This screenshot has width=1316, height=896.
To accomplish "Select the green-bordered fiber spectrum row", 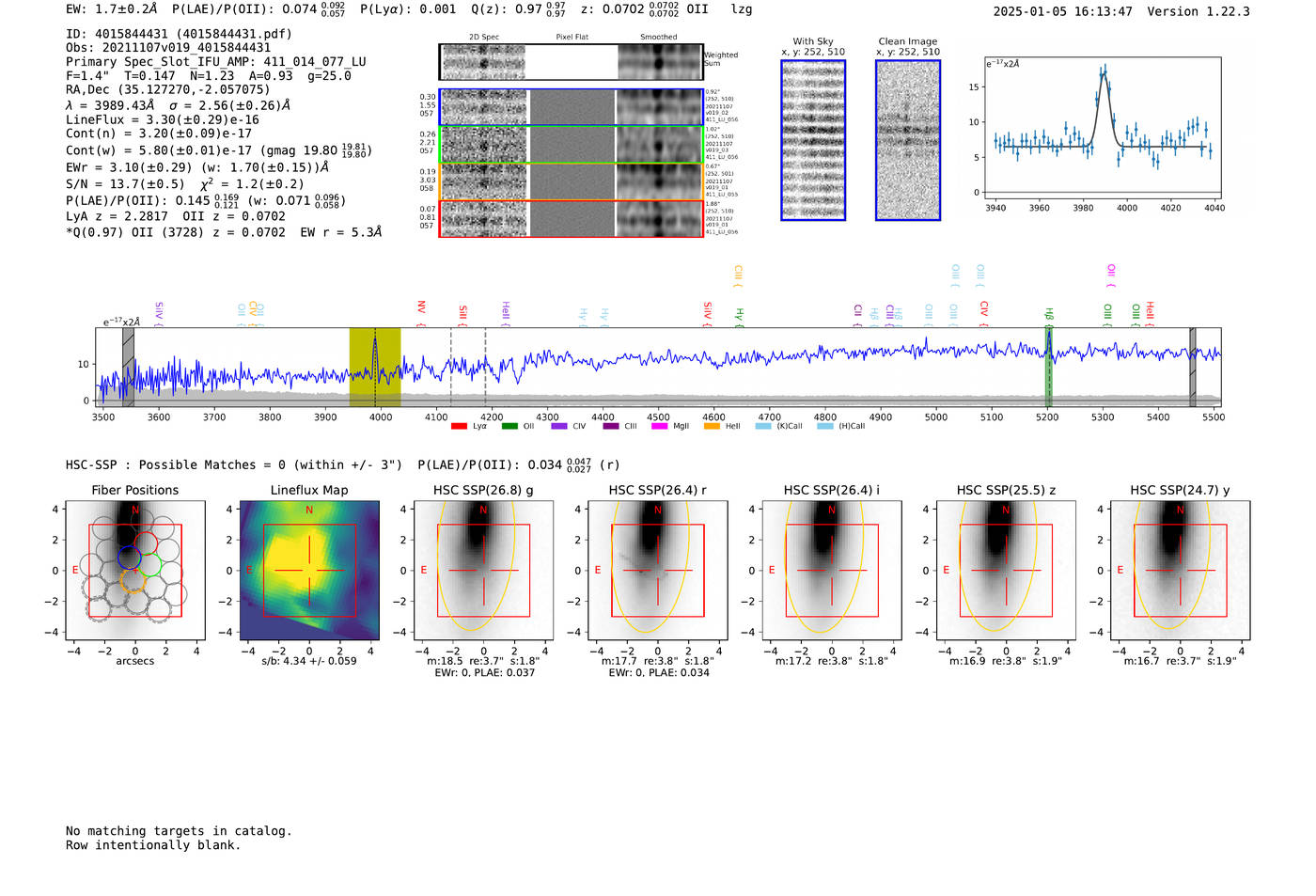I will point(571,145).
